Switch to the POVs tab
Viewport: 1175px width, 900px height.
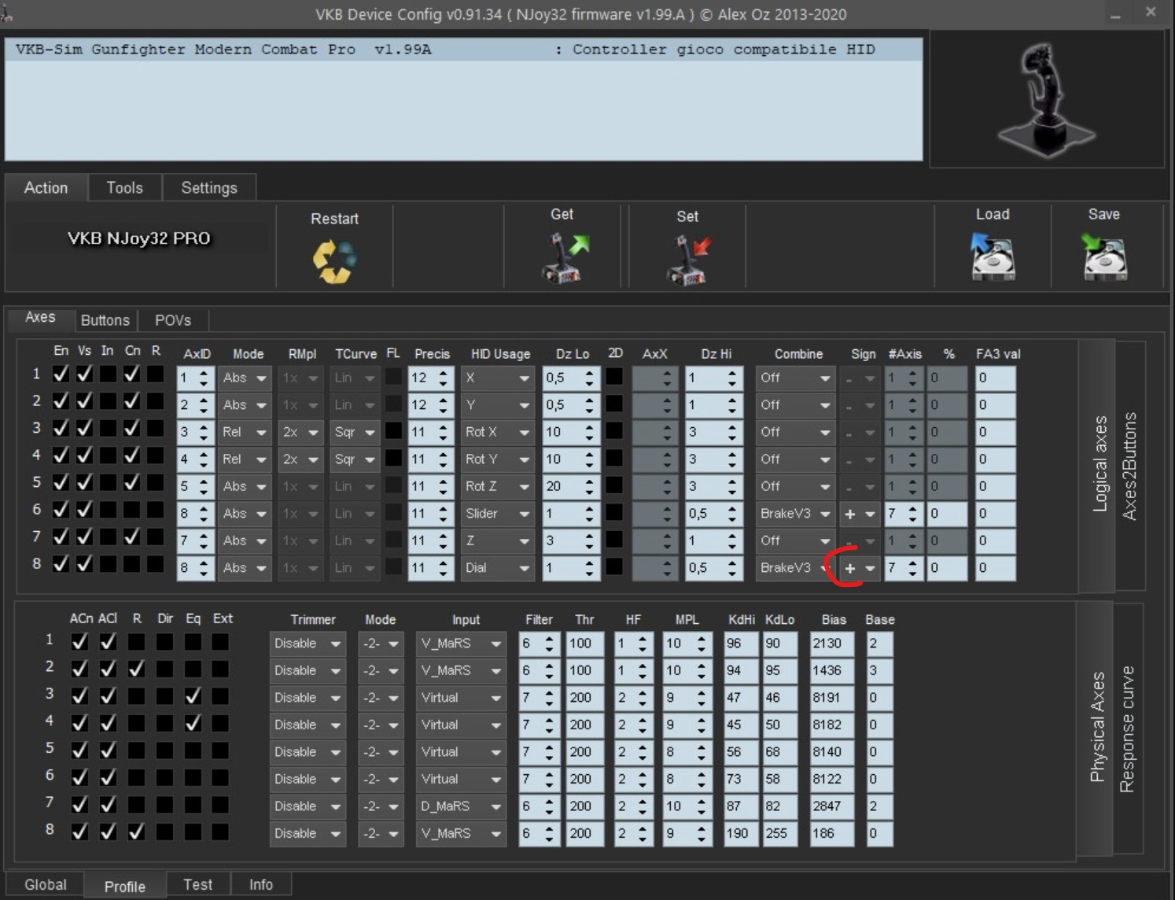pyautogui.click(x=172, y=320)
